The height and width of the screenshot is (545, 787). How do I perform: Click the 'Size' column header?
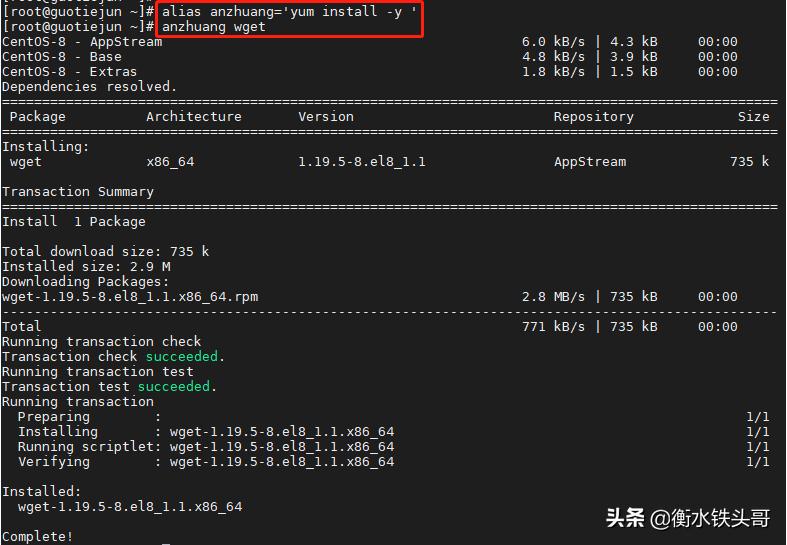pyautogui.click(x=753, y=117)
